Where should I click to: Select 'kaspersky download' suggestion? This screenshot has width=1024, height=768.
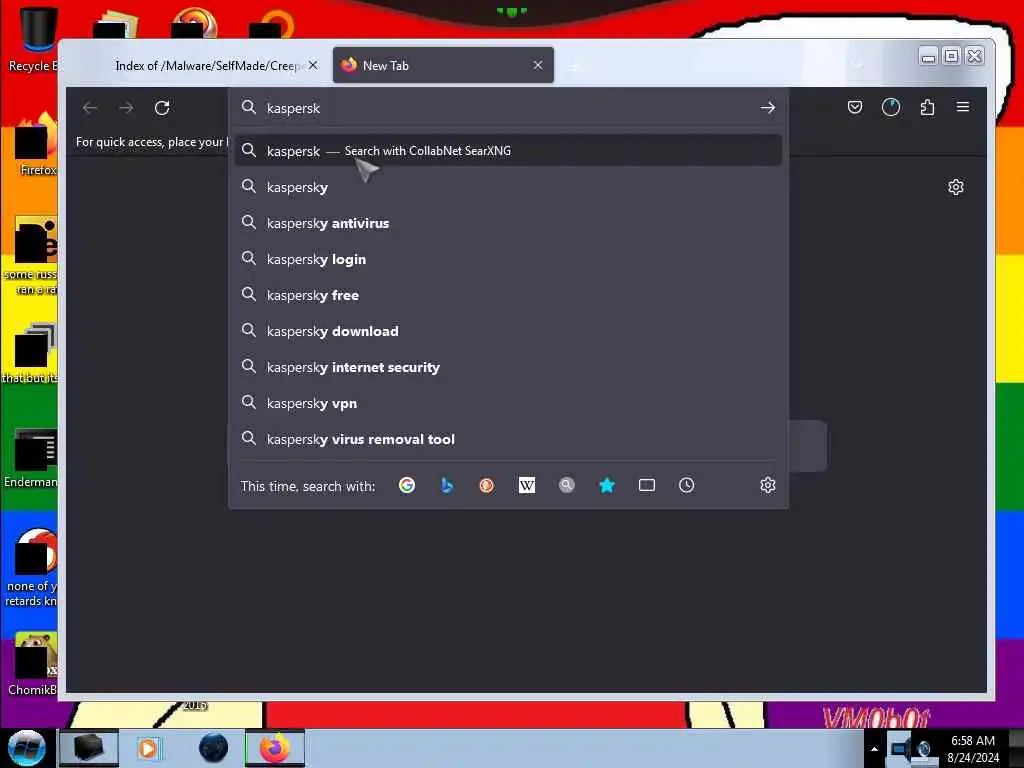coord(508,331)
